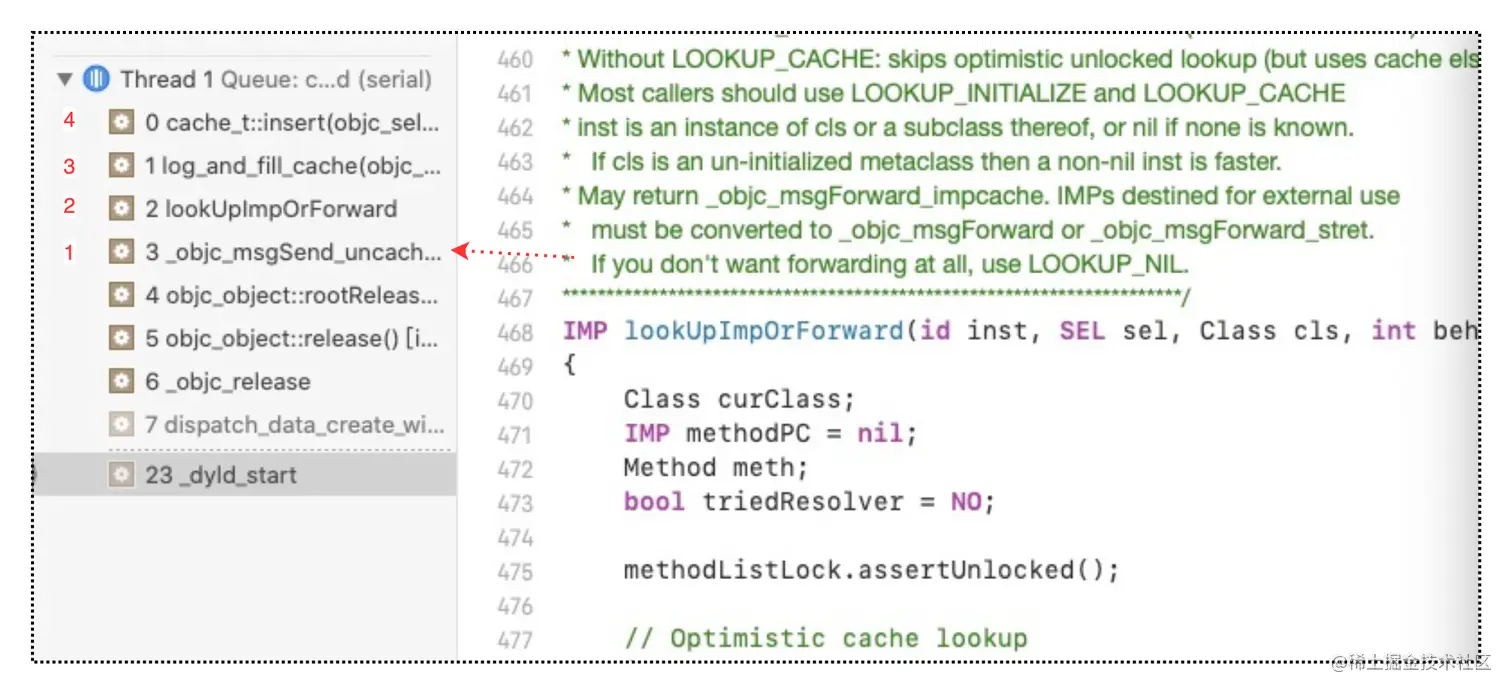The height and width of the screenshot is (693, 1512).
Task: Click the 'Class curClass;' declaration line
Action: tap(739, 399)
